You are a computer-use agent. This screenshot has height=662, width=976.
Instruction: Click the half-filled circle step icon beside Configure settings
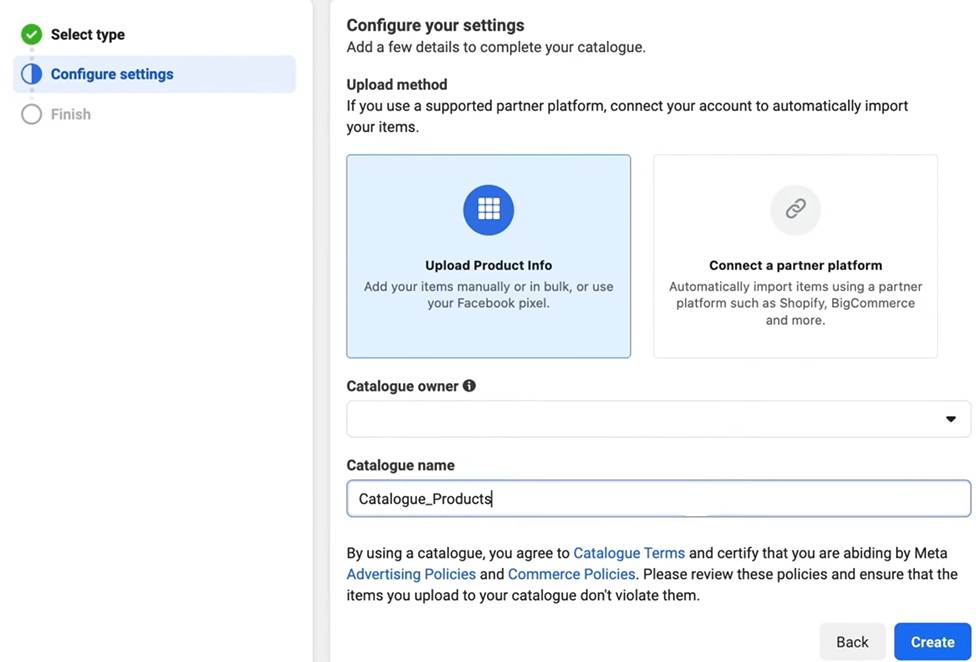31,74
